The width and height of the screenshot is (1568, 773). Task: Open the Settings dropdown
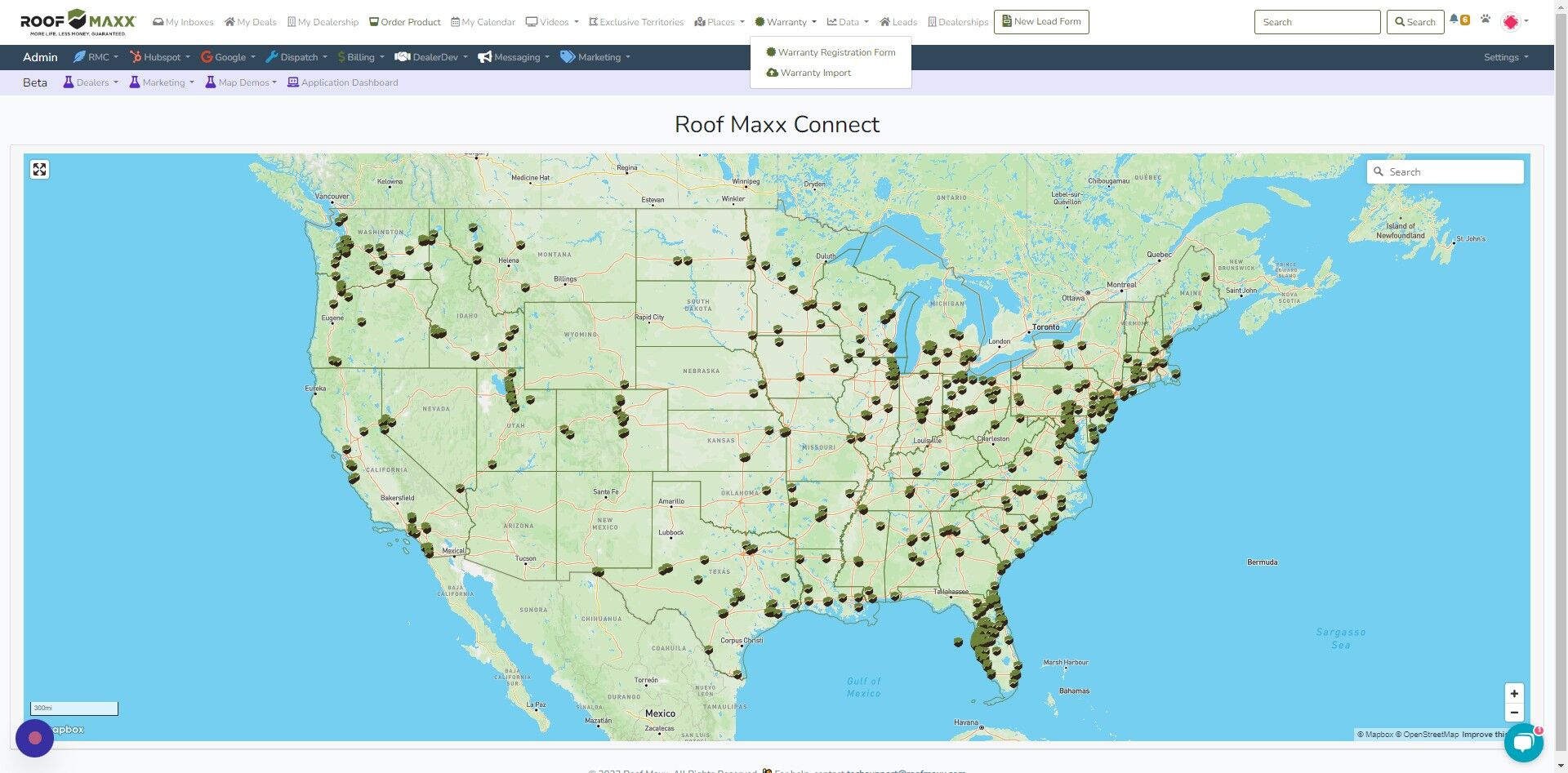(x=1506, y=57)
